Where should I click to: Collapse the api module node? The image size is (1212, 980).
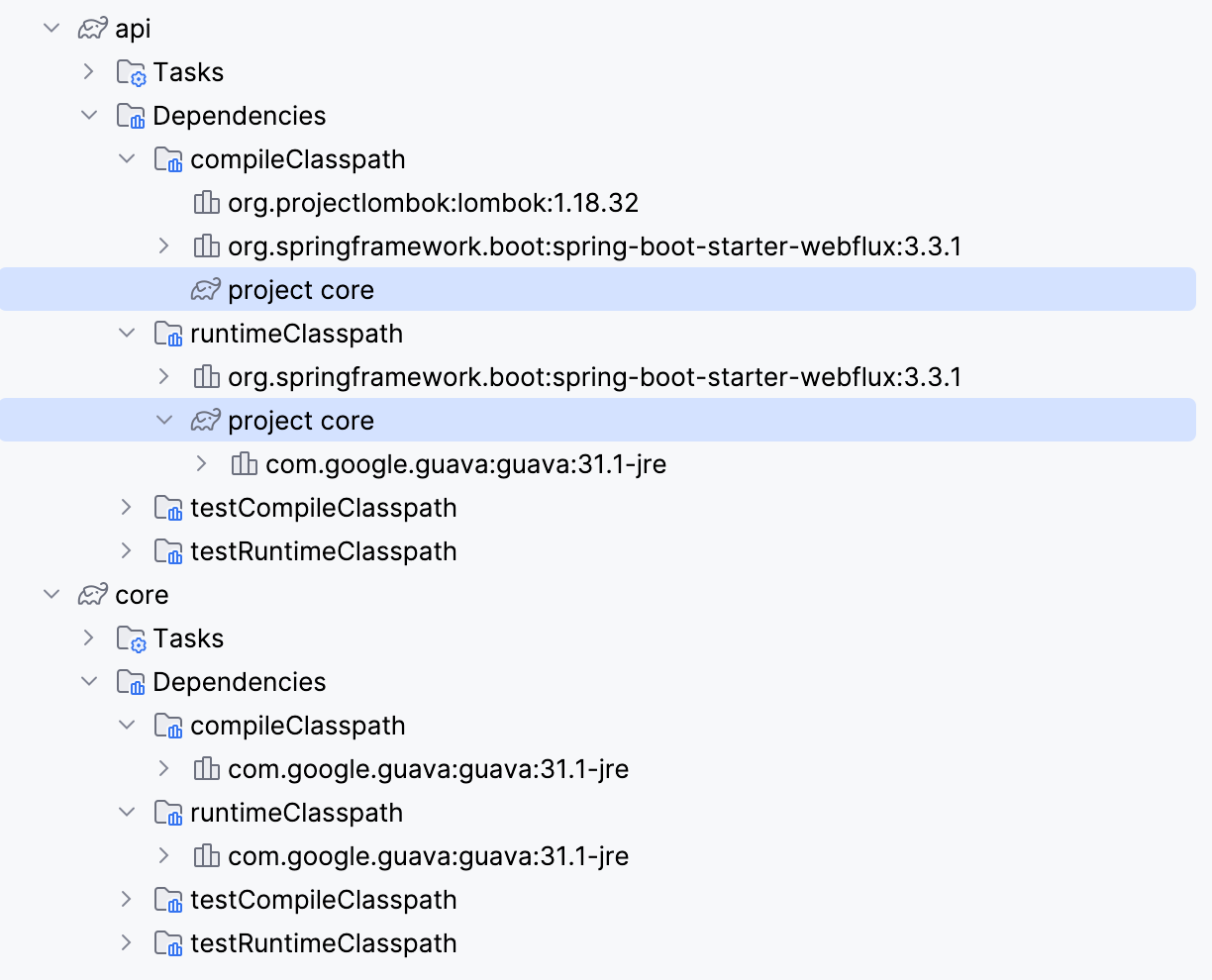(x=51, y=29)
